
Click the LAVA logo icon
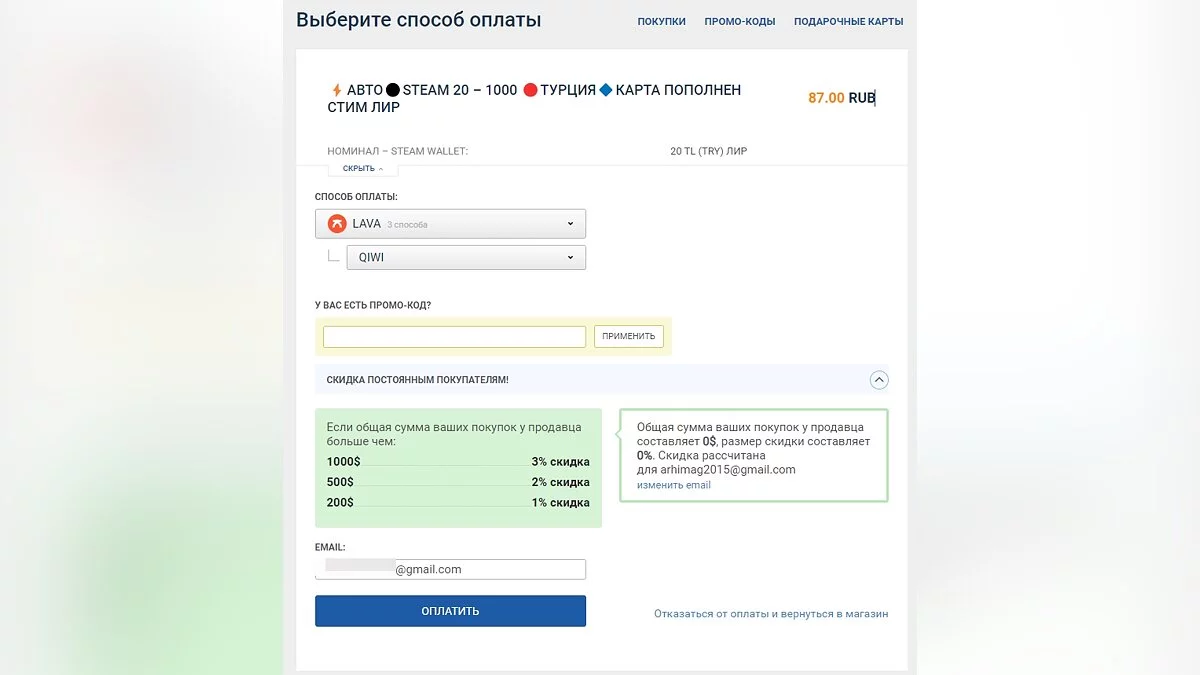337,224
